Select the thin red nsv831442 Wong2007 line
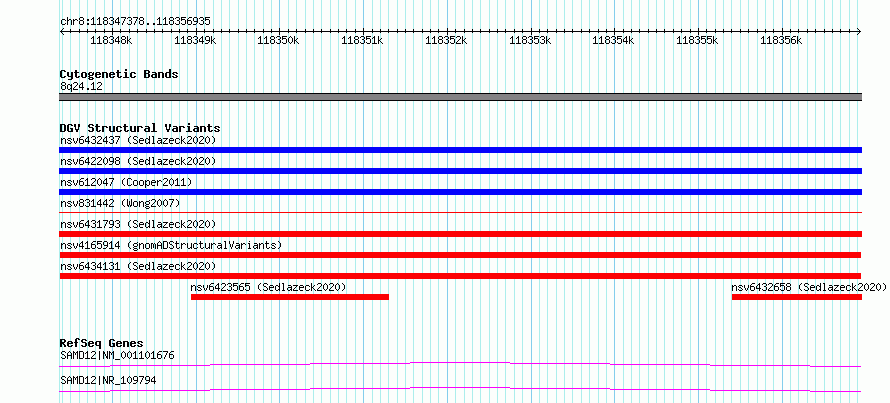Image resolution: width=890 pixels, height=403 pixels. click(460, 213)
